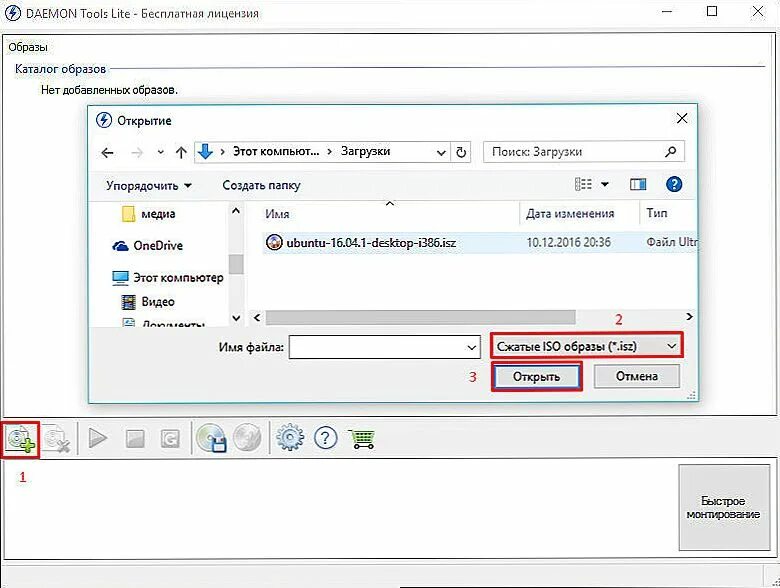This screenshot has height=588, width=780.
Task: Minimize the DAEMON Tools Lite window
Action: click(x=667, y=11)
